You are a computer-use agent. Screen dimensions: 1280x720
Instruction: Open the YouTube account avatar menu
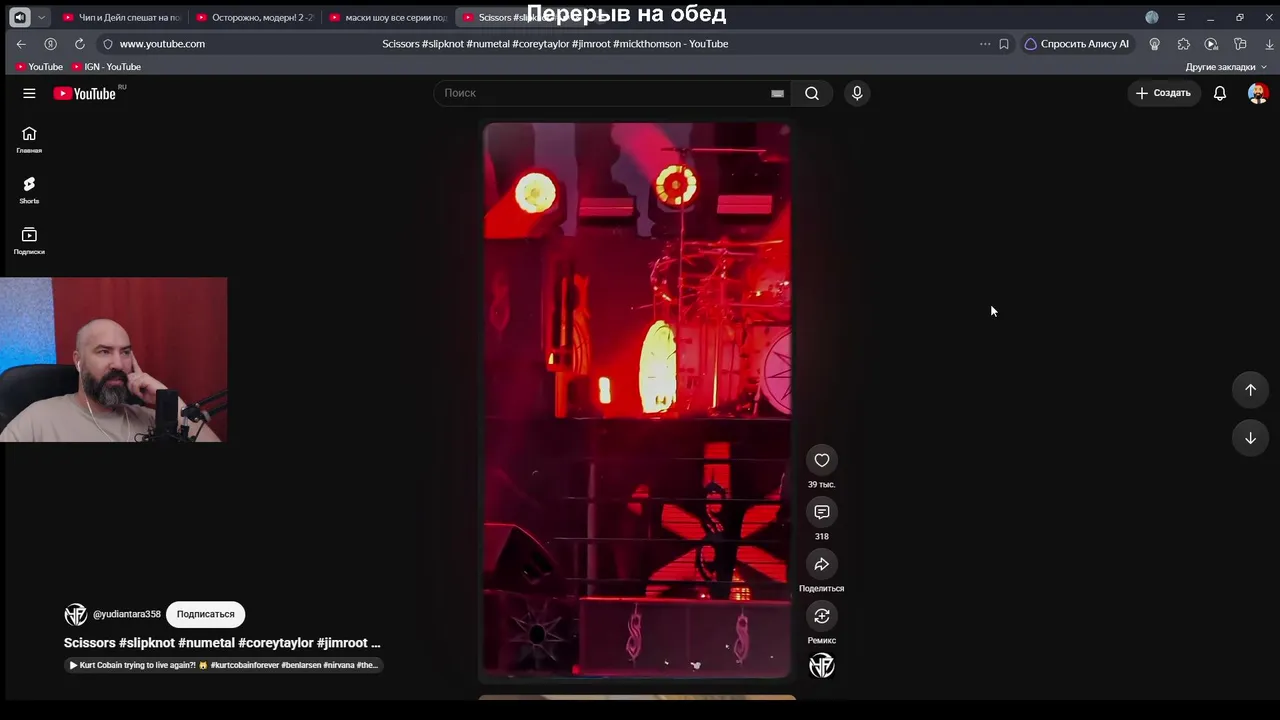pyautogui.click(x=1258, y=93)
